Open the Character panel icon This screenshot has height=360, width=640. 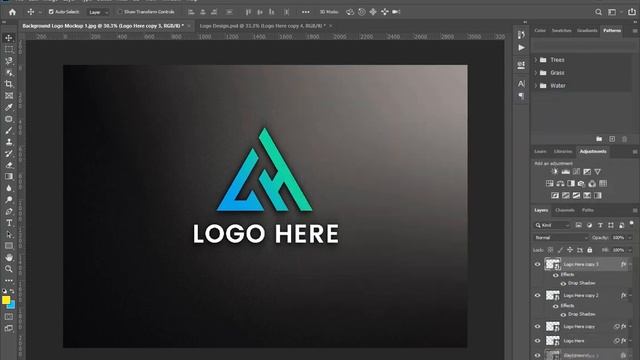[x=521, y=84]
